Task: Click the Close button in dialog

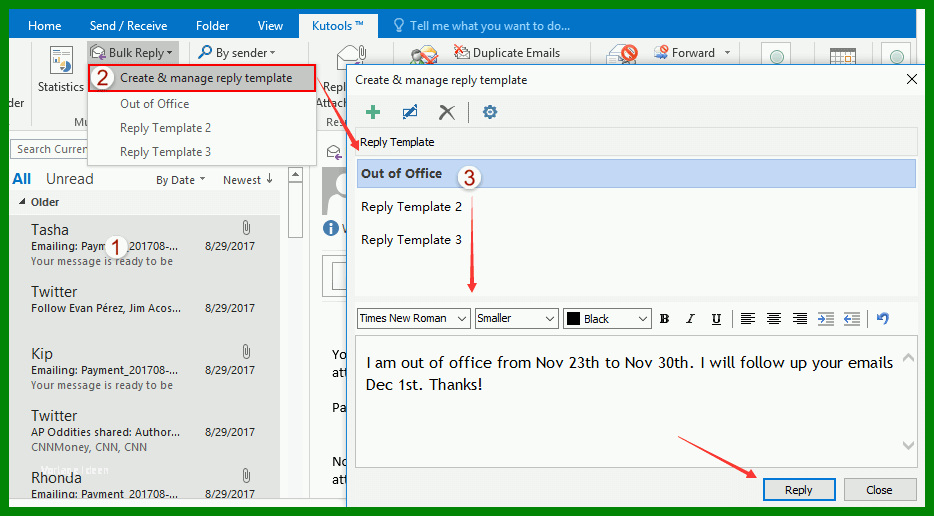Action: (x=879, y=490)
